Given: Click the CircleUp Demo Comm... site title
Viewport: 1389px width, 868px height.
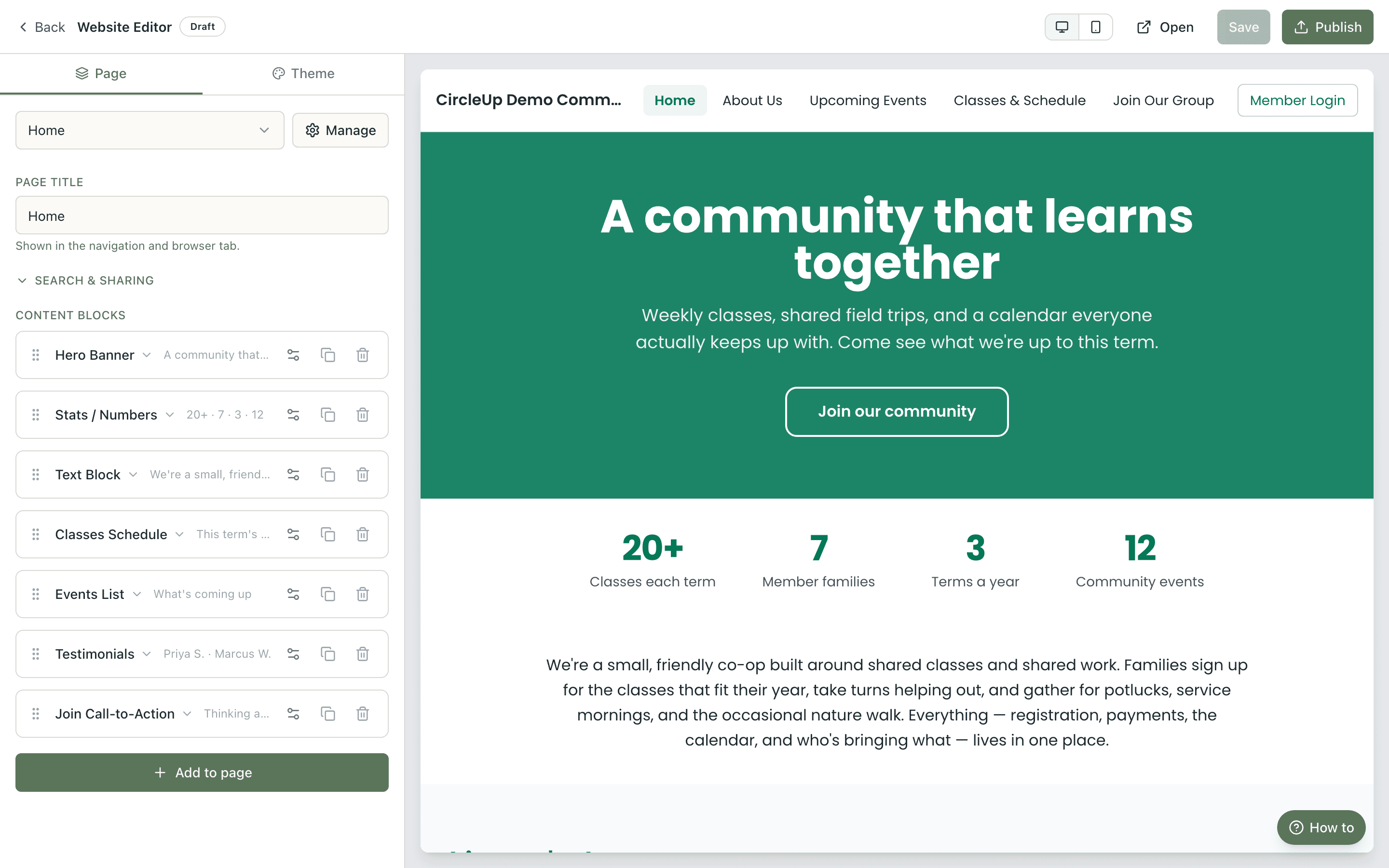Looking at the screenshot, I should coord(528,100).
